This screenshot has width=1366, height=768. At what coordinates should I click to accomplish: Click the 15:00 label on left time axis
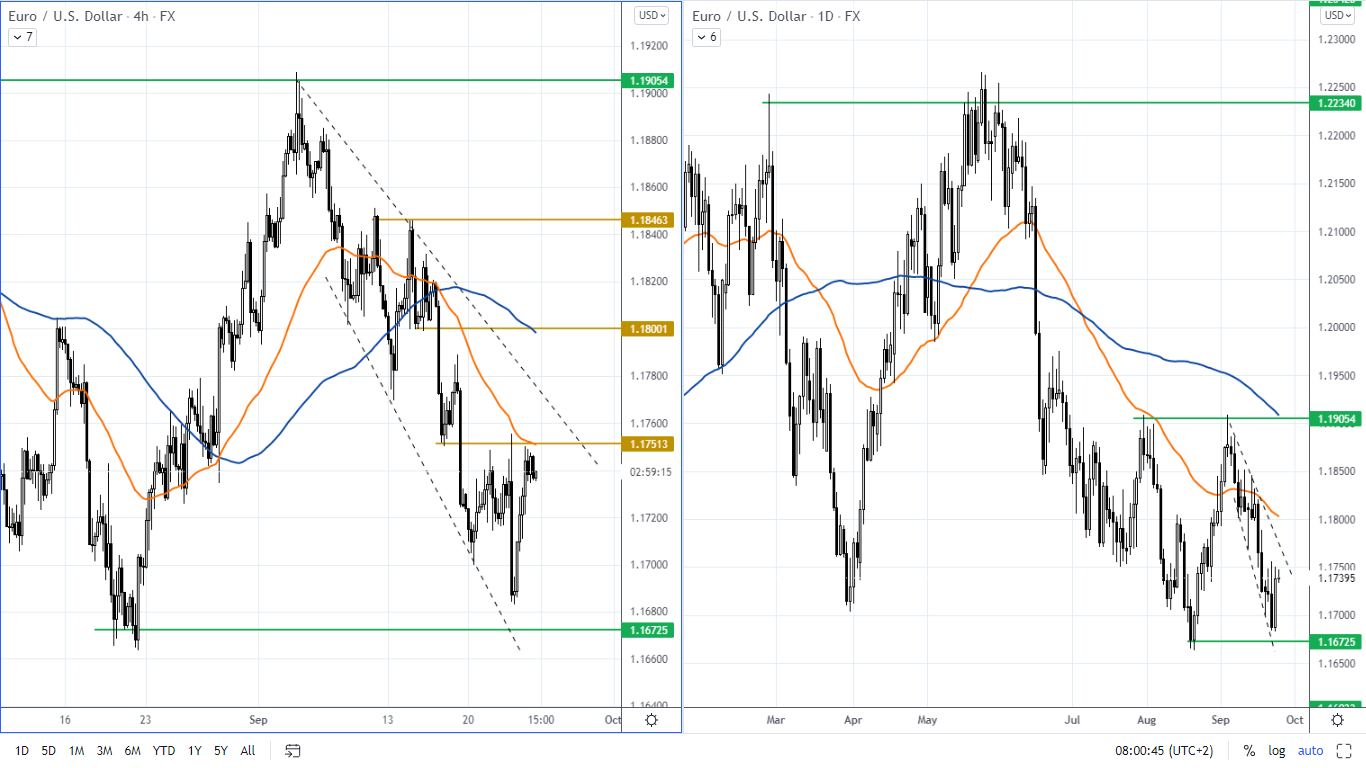(x=541, y=720)
